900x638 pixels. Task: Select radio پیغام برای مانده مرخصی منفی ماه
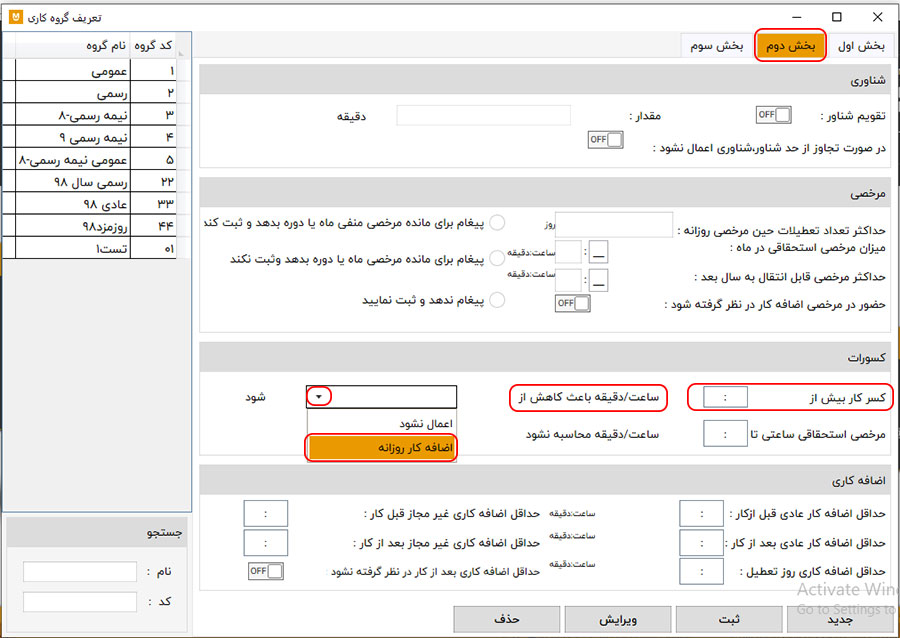point(497,222)
